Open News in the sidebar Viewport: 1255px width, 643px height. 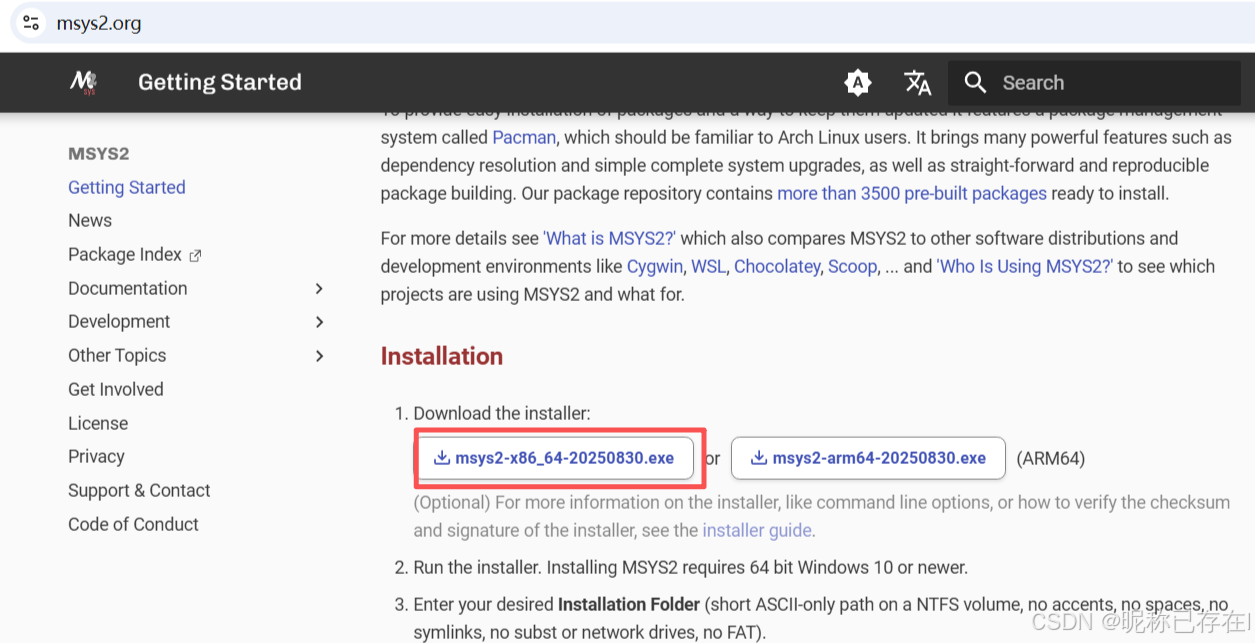pyautogui.click(x=90, y=220)
